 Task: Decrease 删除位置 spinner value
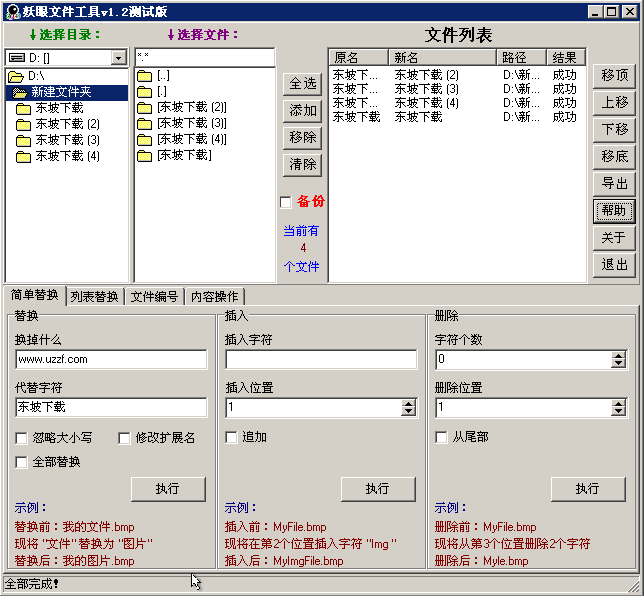point(618,412)
